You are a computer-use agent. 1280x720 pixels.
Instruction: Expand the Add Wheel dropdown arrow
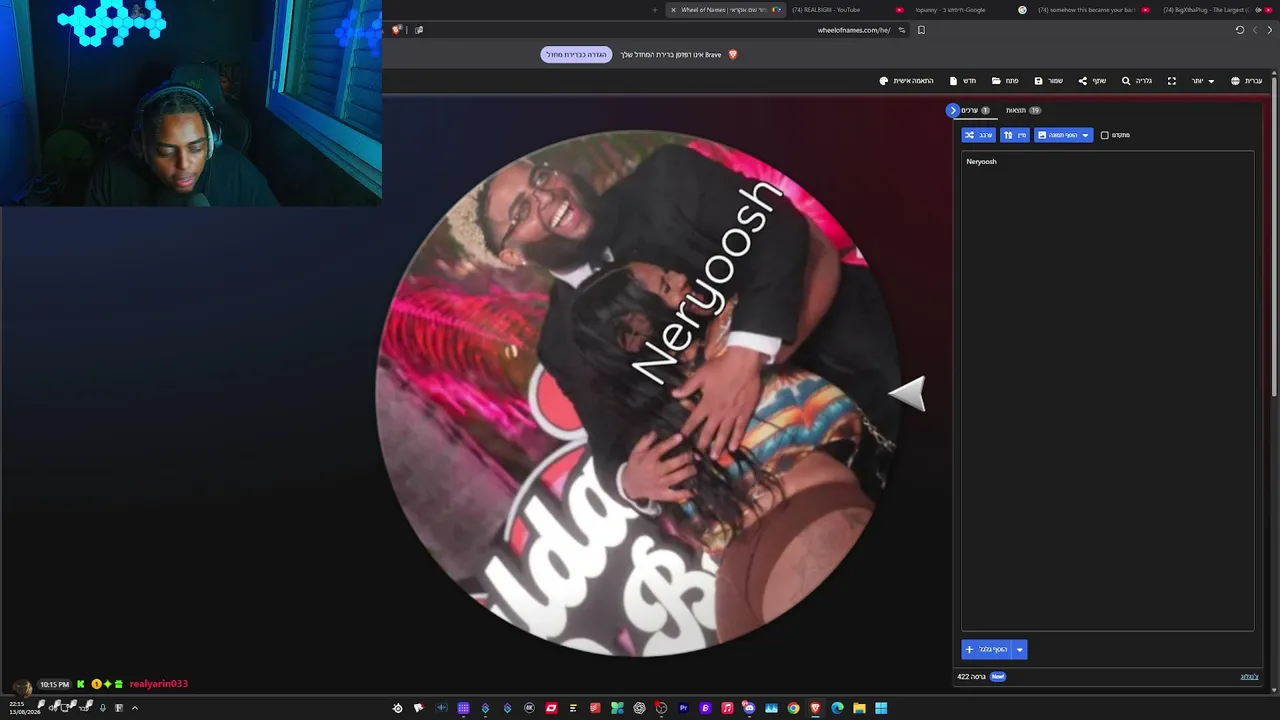click(1020, 650)
